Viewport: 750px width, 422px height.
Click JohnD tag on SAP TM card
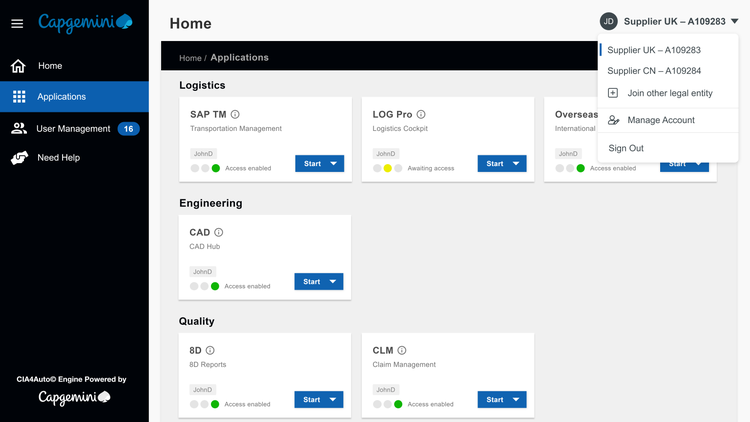tap(203, 154)
